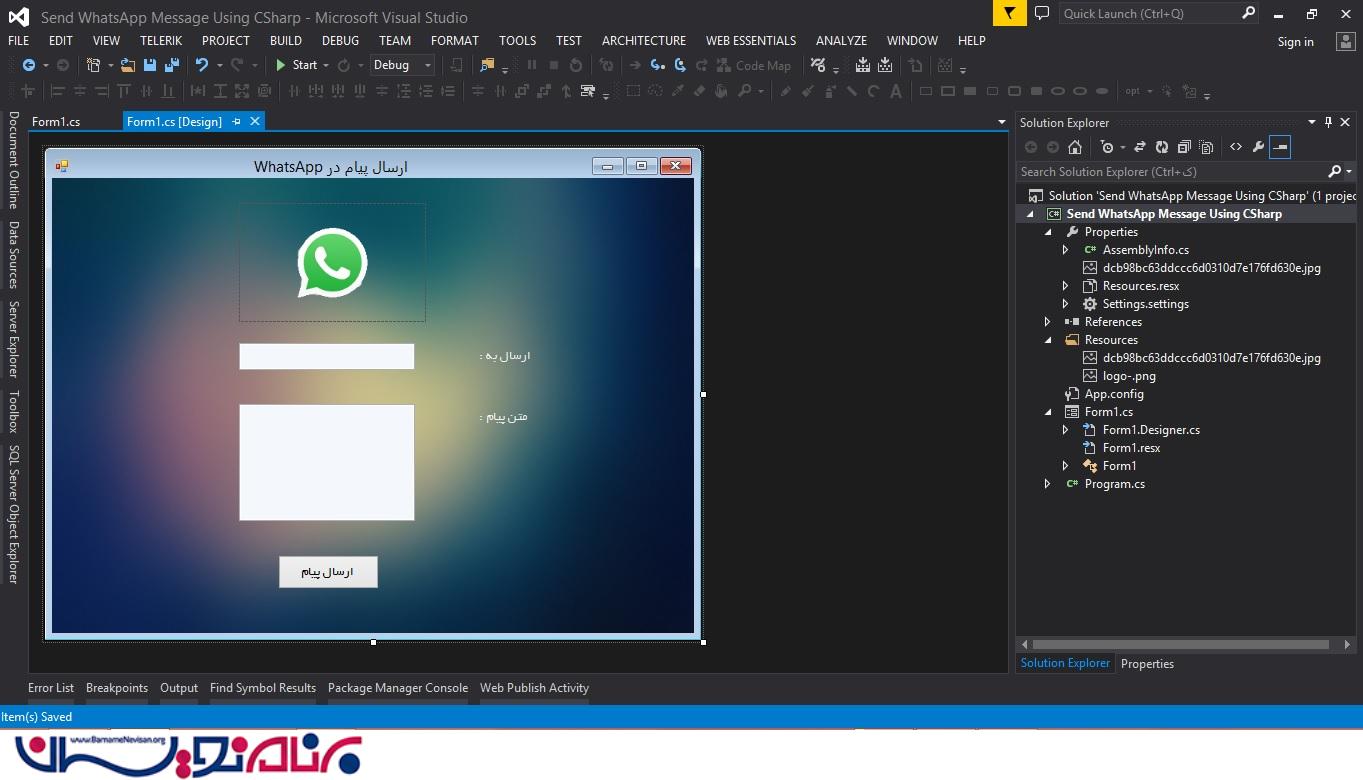Viewport: 1363px width, 780px height.
Task: Click the Sign in link
Action: coord(1295,42)
